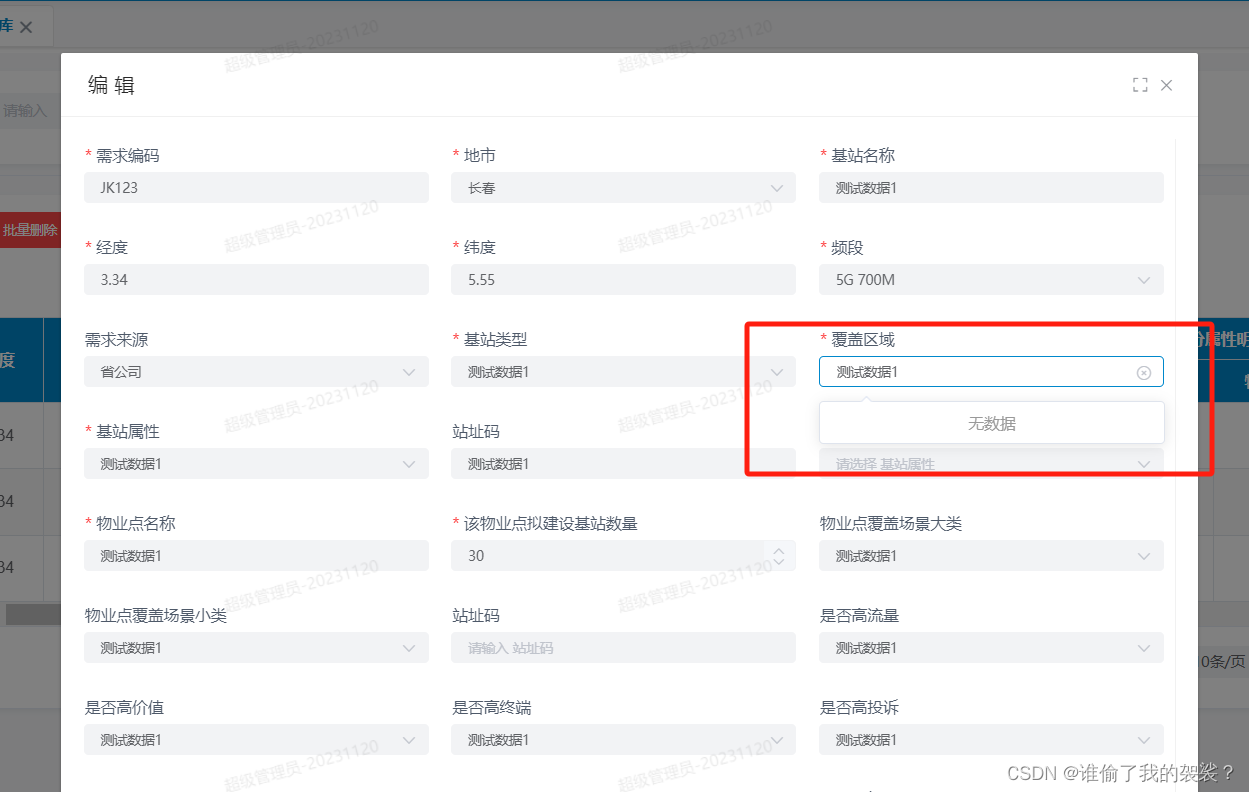Click the 请输入 search box behind the dialog

pos(30,111)
